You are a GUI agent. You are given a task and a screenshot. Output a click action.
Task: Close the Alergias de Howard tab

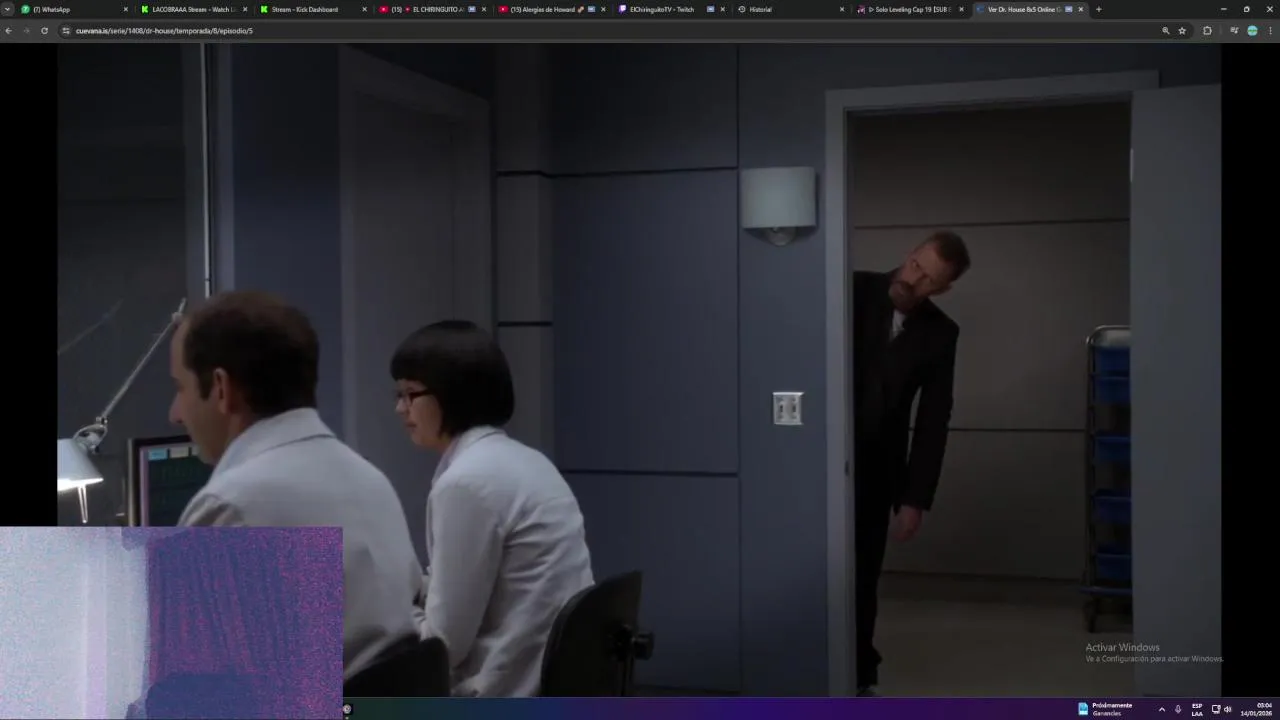coord(603,9)
